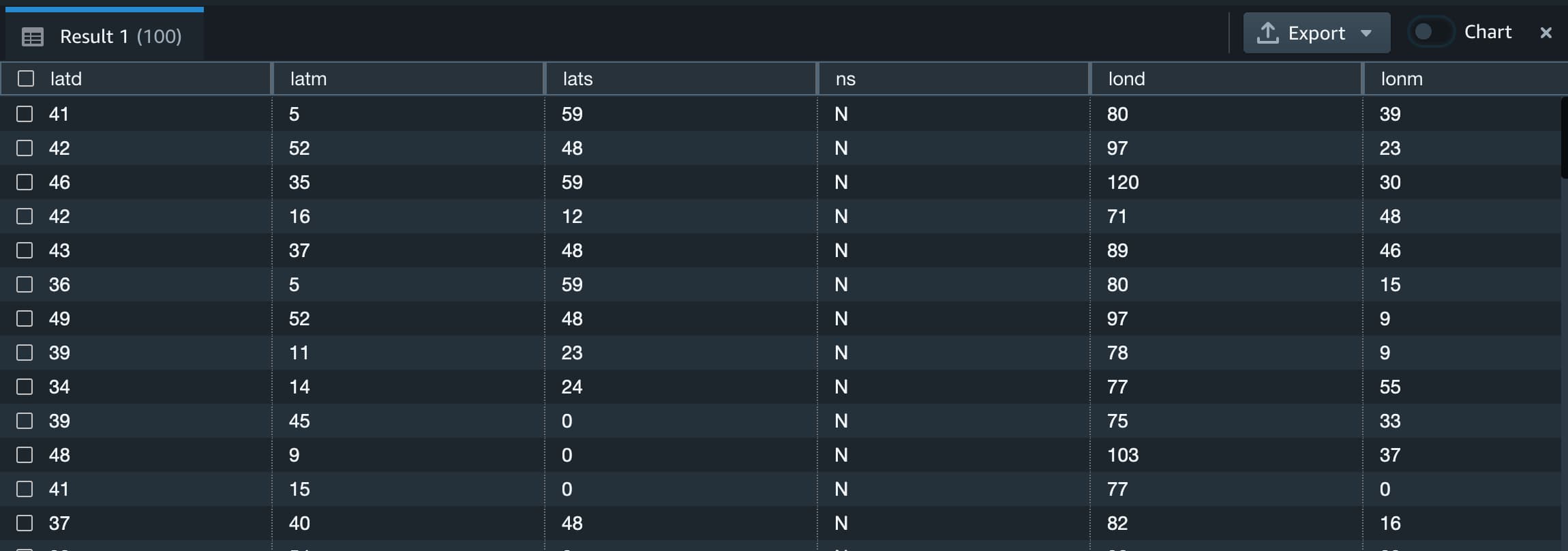Click the table icon in Result 1 tab
Image resolution: width=1568 pixels, height=551 pixels.
(32, 37)
